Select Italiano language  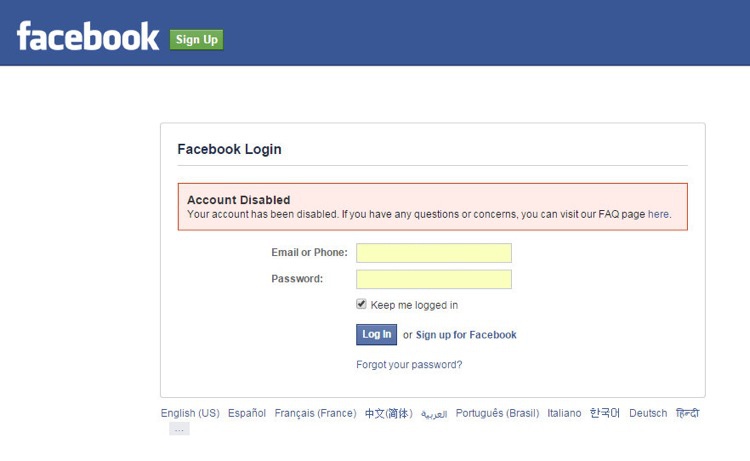tap(564, 413)
